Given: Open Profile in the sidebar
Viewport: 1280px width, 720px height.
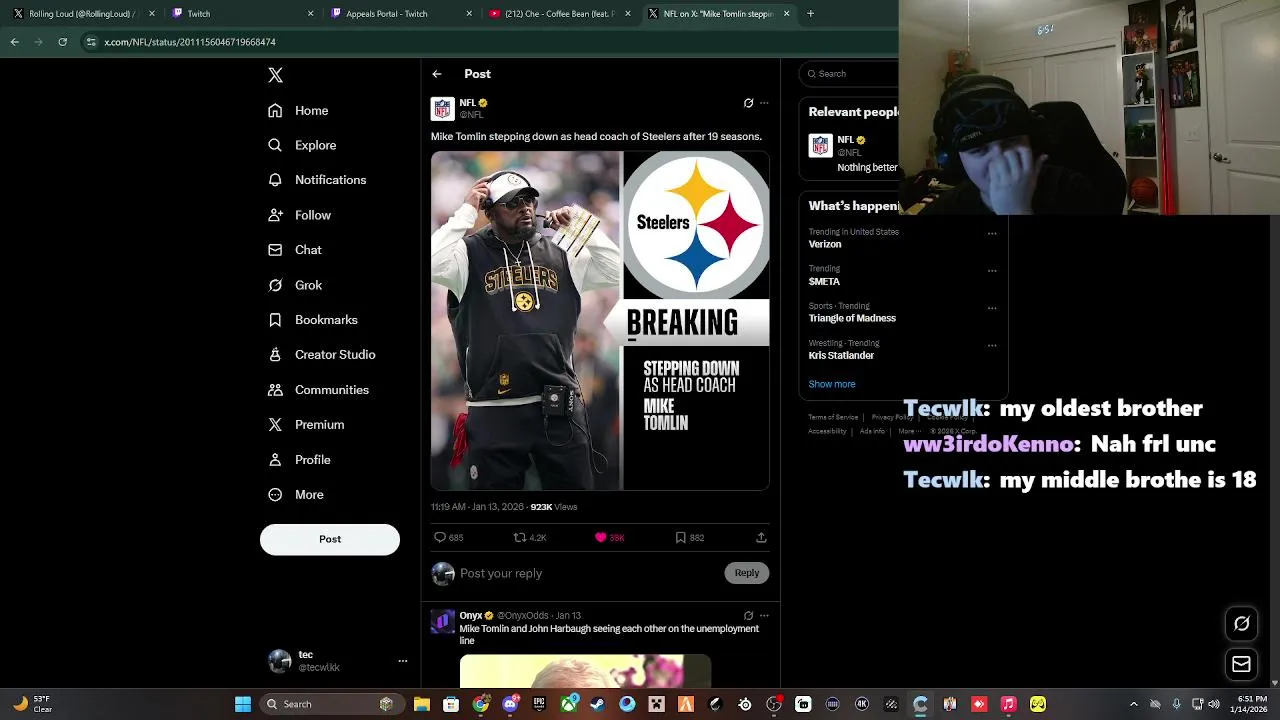Looking at the screenshot, I should [299, 460].
